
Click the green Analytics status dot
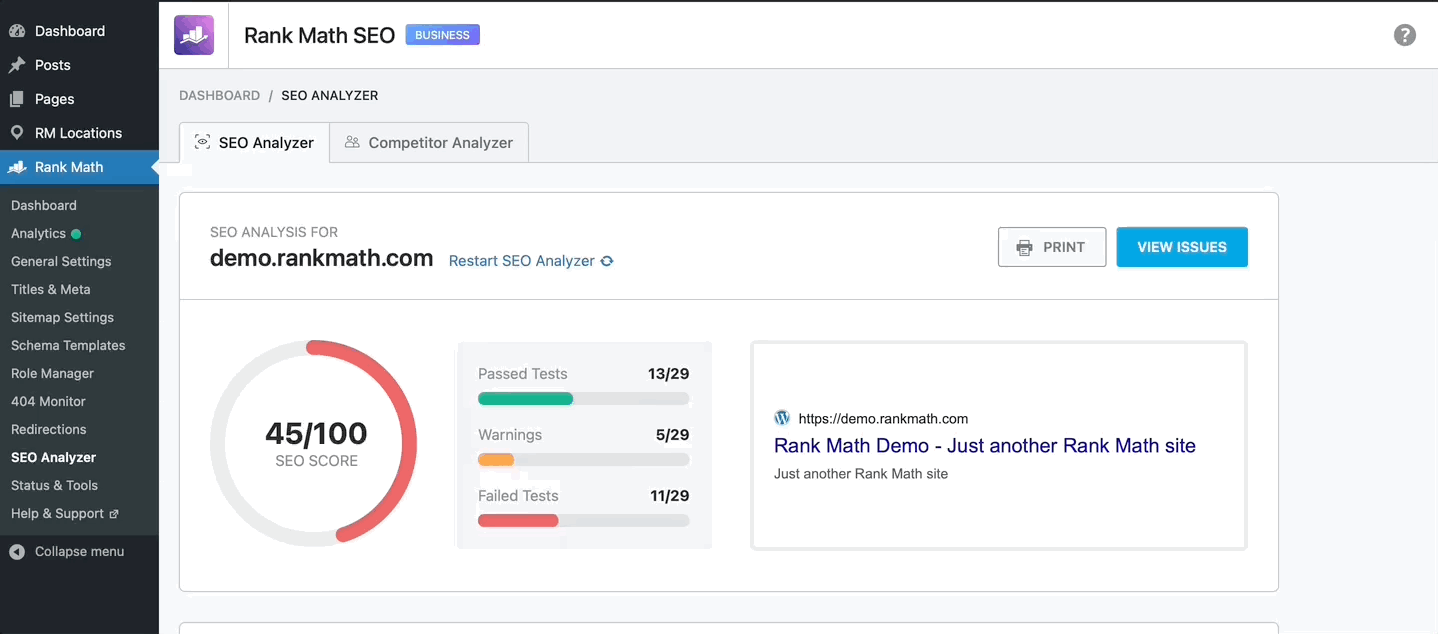[76, 234]
